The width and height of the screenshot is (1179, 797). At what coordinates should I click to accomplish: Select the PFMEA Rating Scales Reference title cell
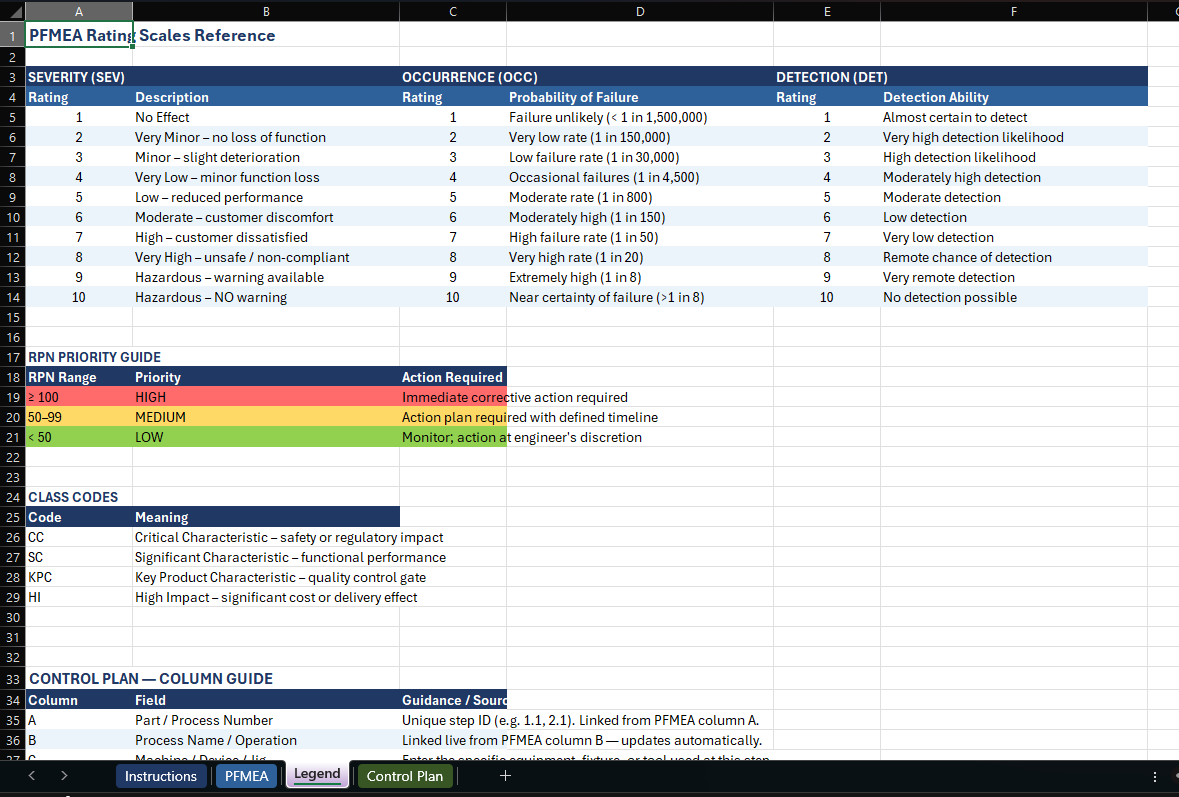tap(78, 35)
